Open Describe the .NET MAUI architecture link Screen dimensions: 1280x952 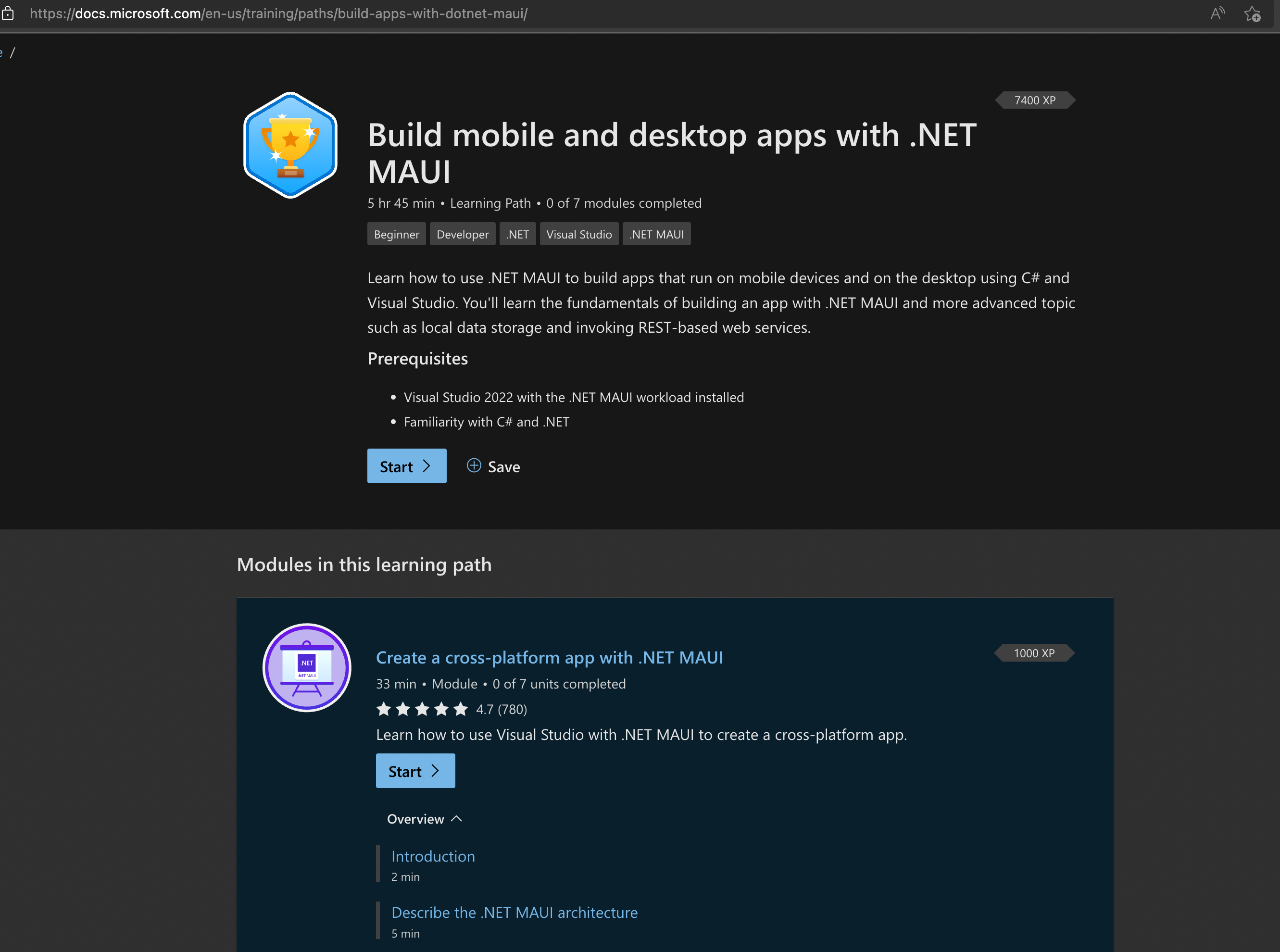click(x=515, y=913)
